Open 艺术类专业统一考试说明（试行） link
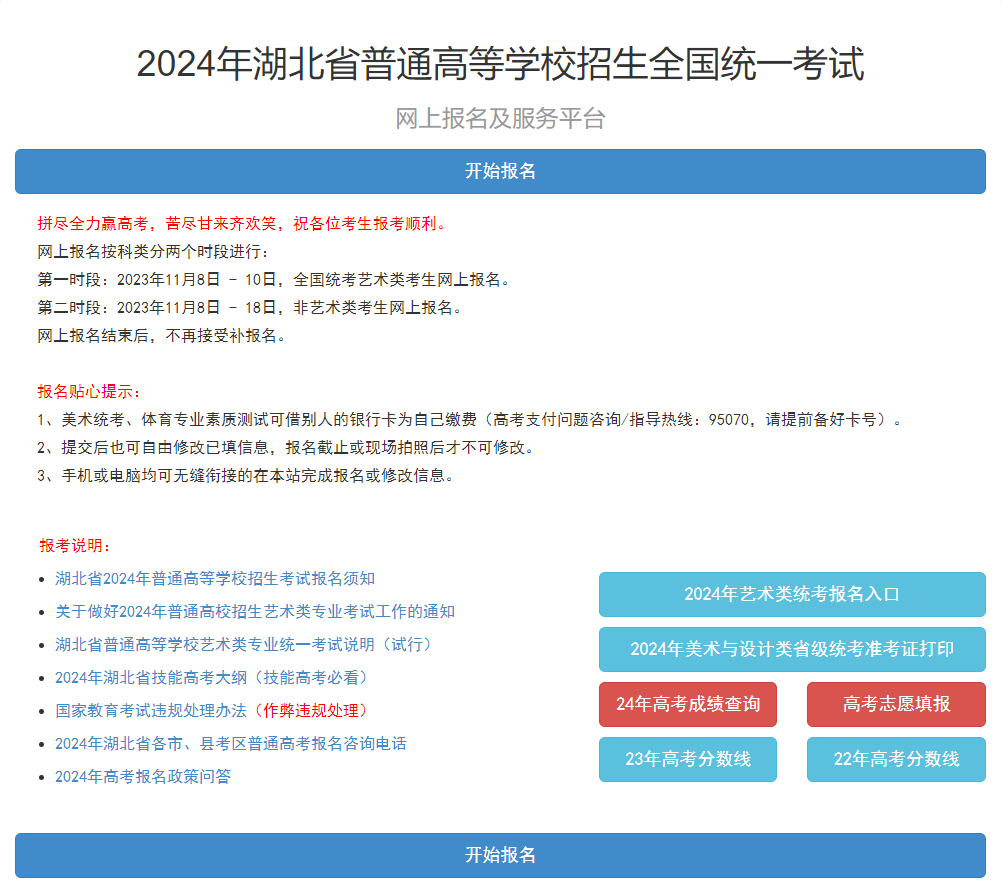This screenshot has height=891, width=1001. (x=243, y=644)
